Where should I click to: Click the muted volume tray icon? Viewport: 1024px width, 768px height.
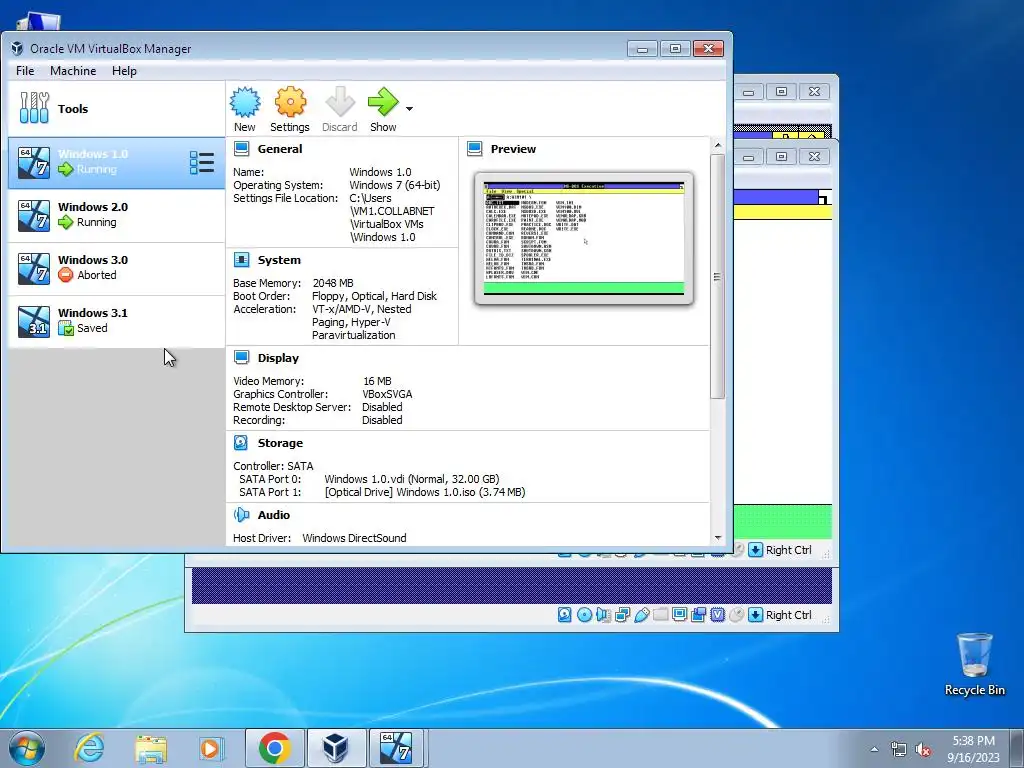923,750
